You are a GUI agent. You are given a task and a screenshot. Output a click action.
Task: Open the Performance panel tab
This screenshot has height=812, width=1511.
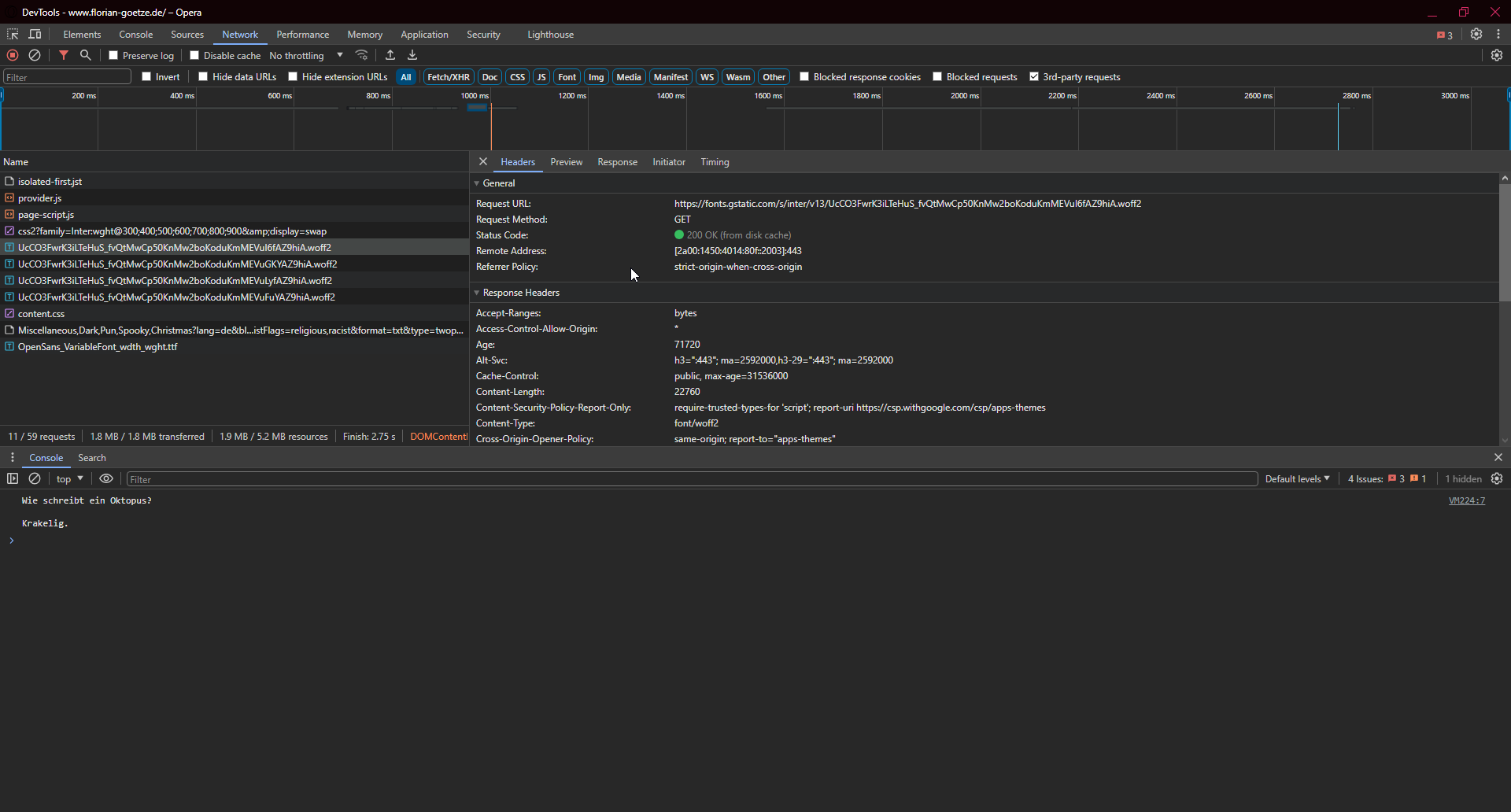[302, 35]
